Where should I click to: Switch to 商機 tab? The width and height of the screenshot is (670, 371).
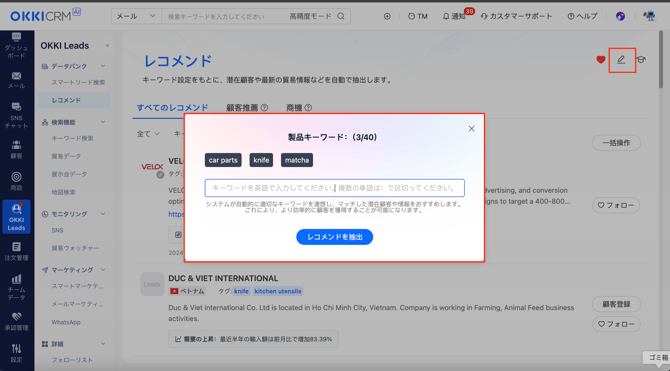294,108
